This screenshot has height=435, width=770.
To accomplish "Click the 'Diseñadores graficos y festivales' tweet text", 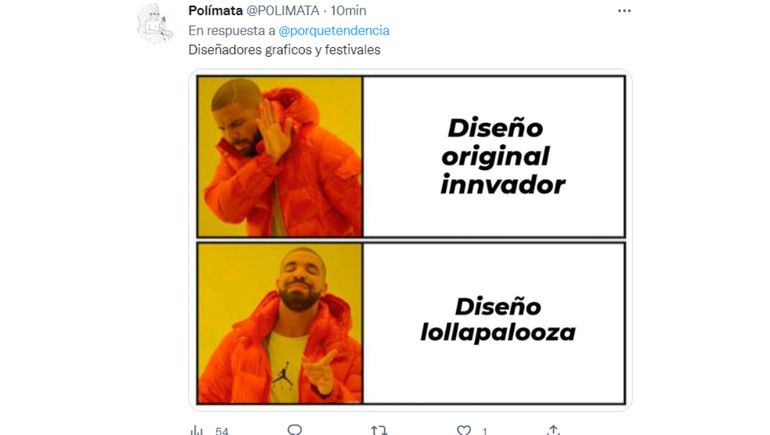I will pos(284,50).
